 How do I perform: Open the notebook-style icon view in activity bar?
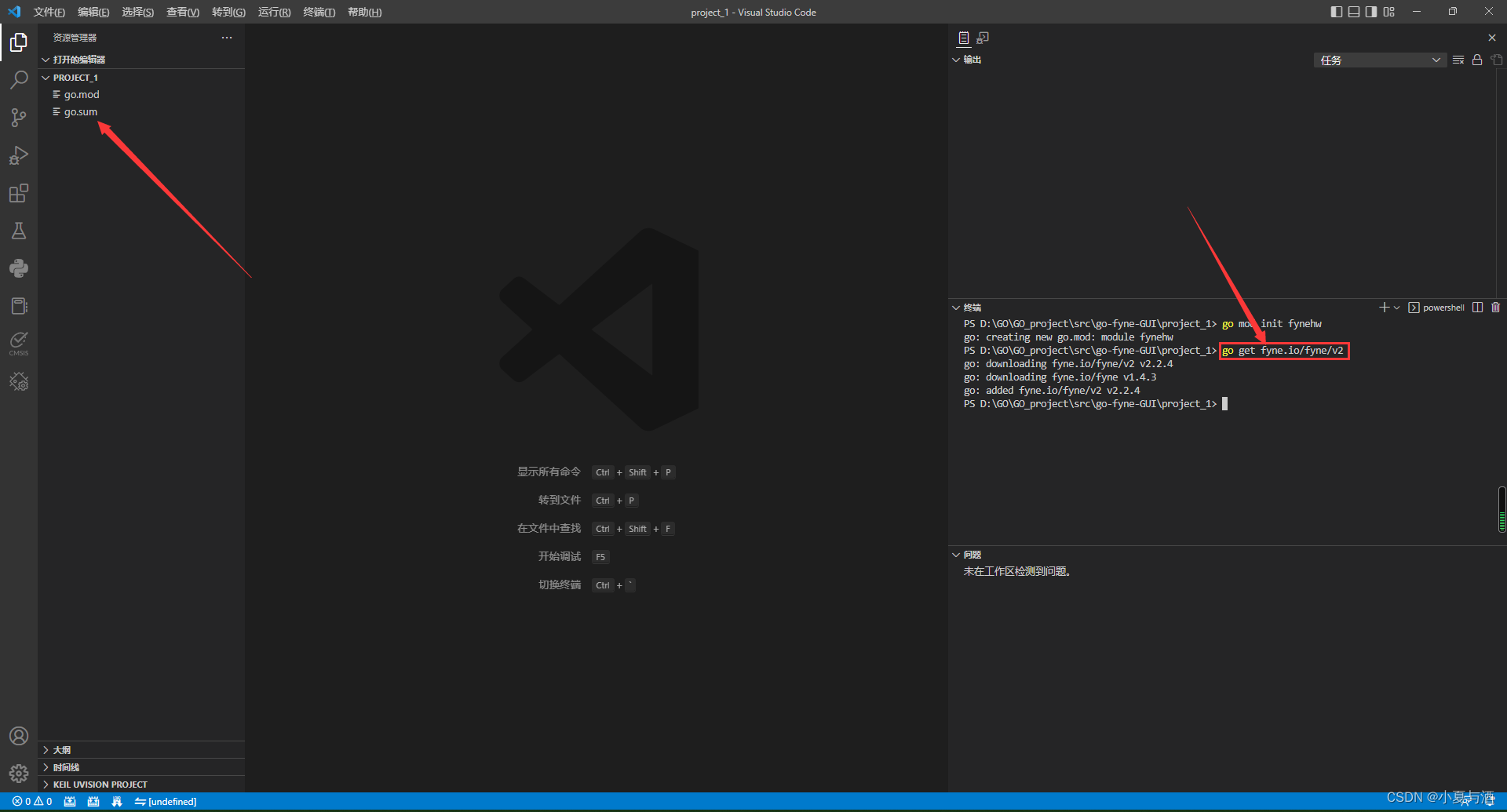[19, 306]
